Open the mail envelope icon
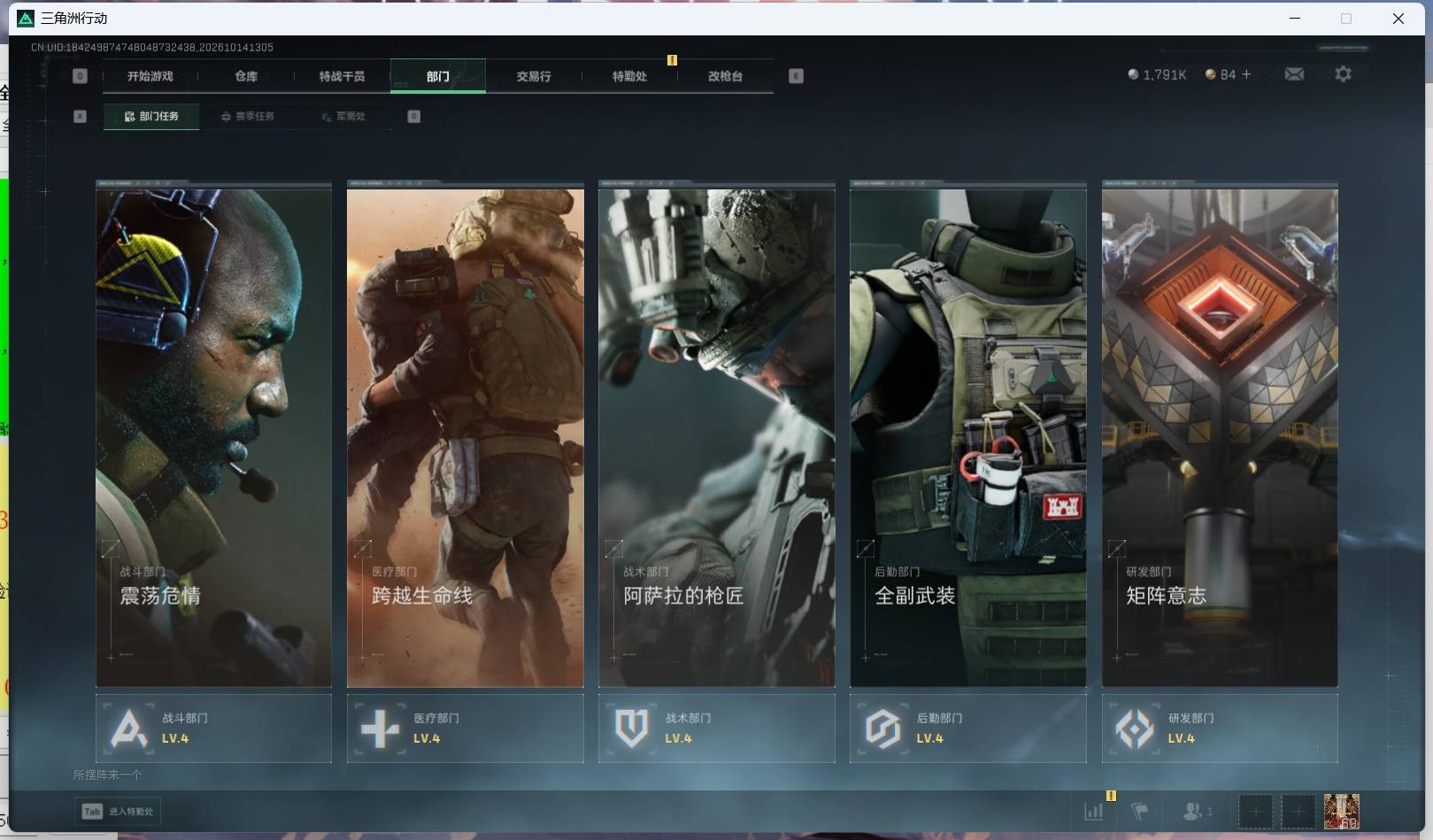The height and width of the screenshot is (840, 1433). (x=1294, y=74)
